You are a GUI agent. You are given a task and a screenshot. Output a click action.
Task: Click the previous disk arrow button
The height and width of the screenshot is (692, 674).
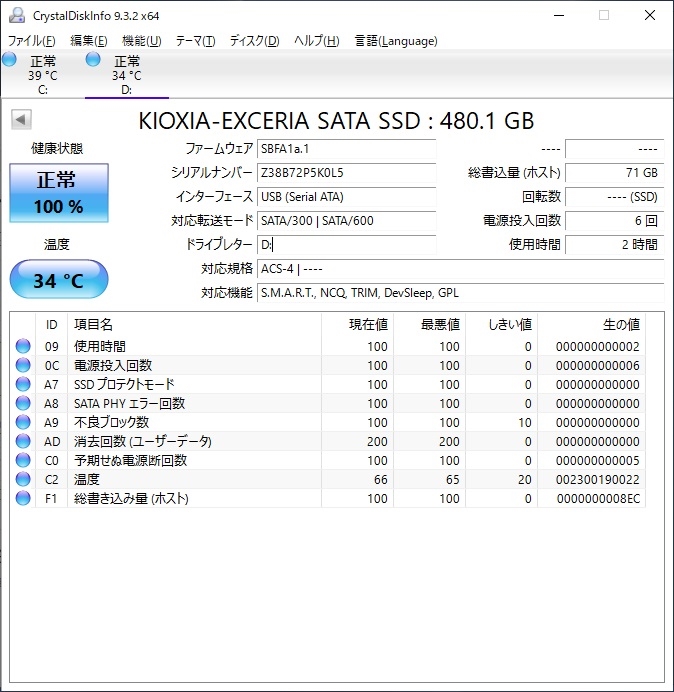[x=21, y=120]
